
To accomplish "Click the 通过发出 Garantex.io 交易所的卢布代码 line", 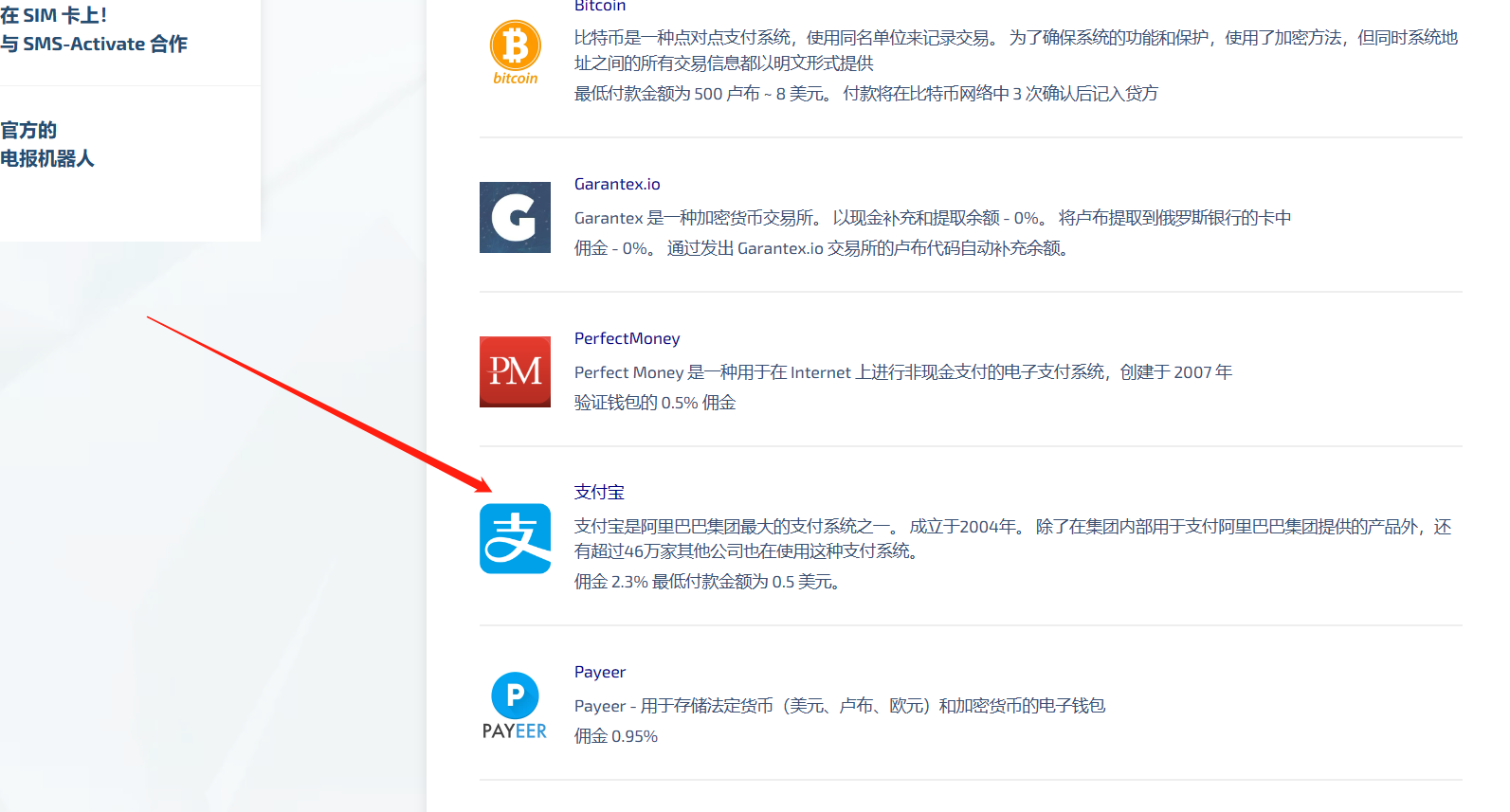I will click(867, 248).
